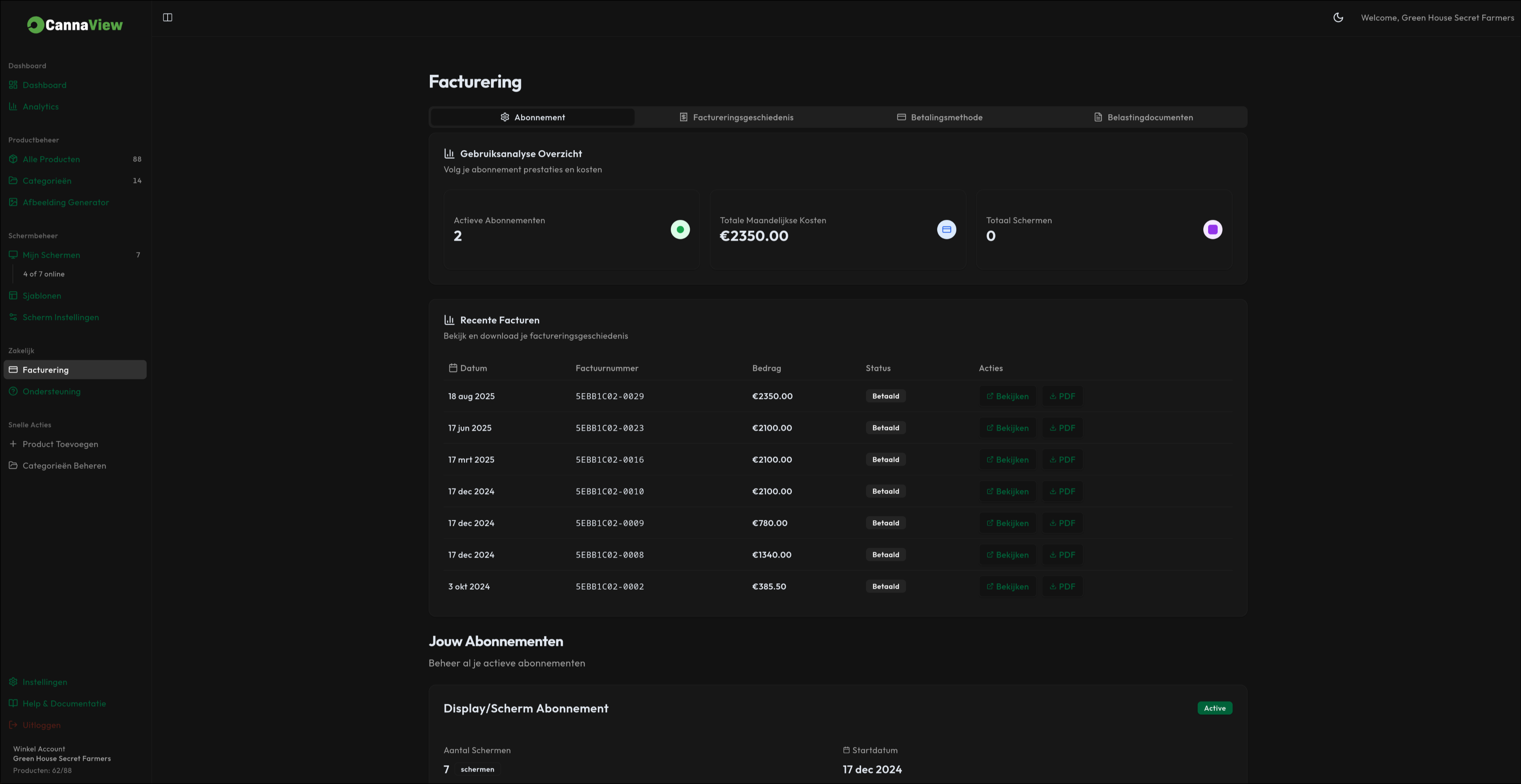The image size is (1521, 784).
Task: Open Belastingdocumenten tab
Action: 1143,117
